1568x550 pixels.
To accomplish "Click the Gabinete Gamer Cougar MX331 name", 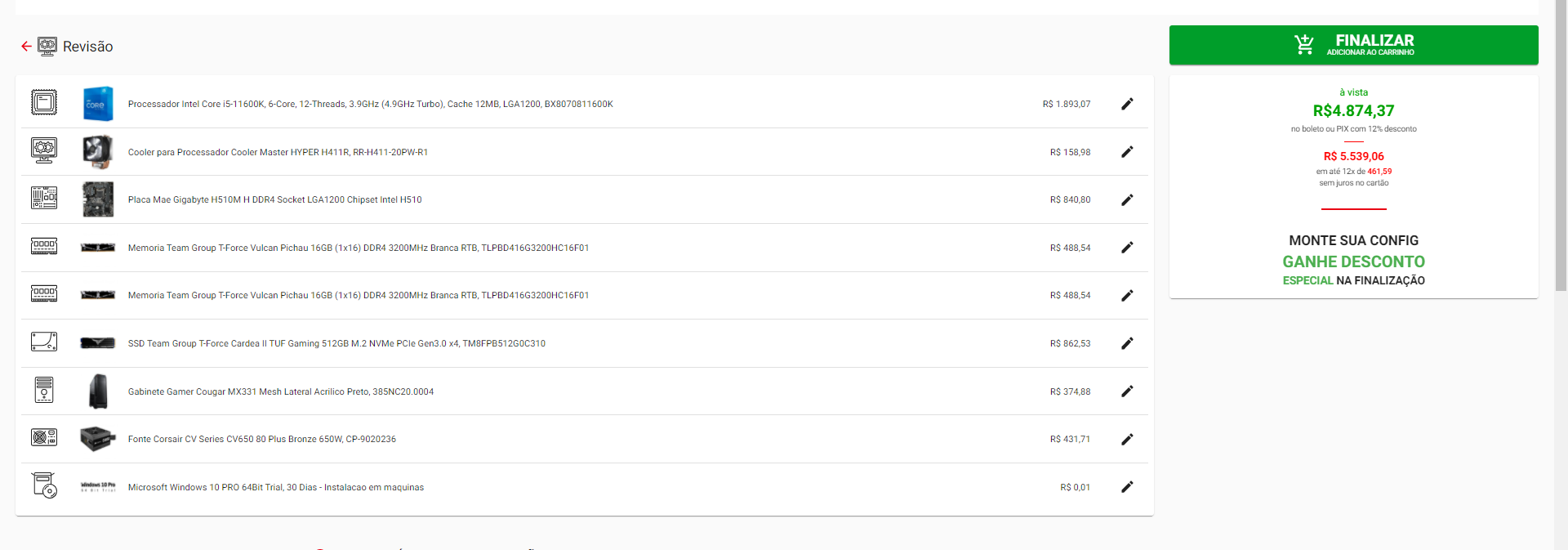I will point(281,392).
